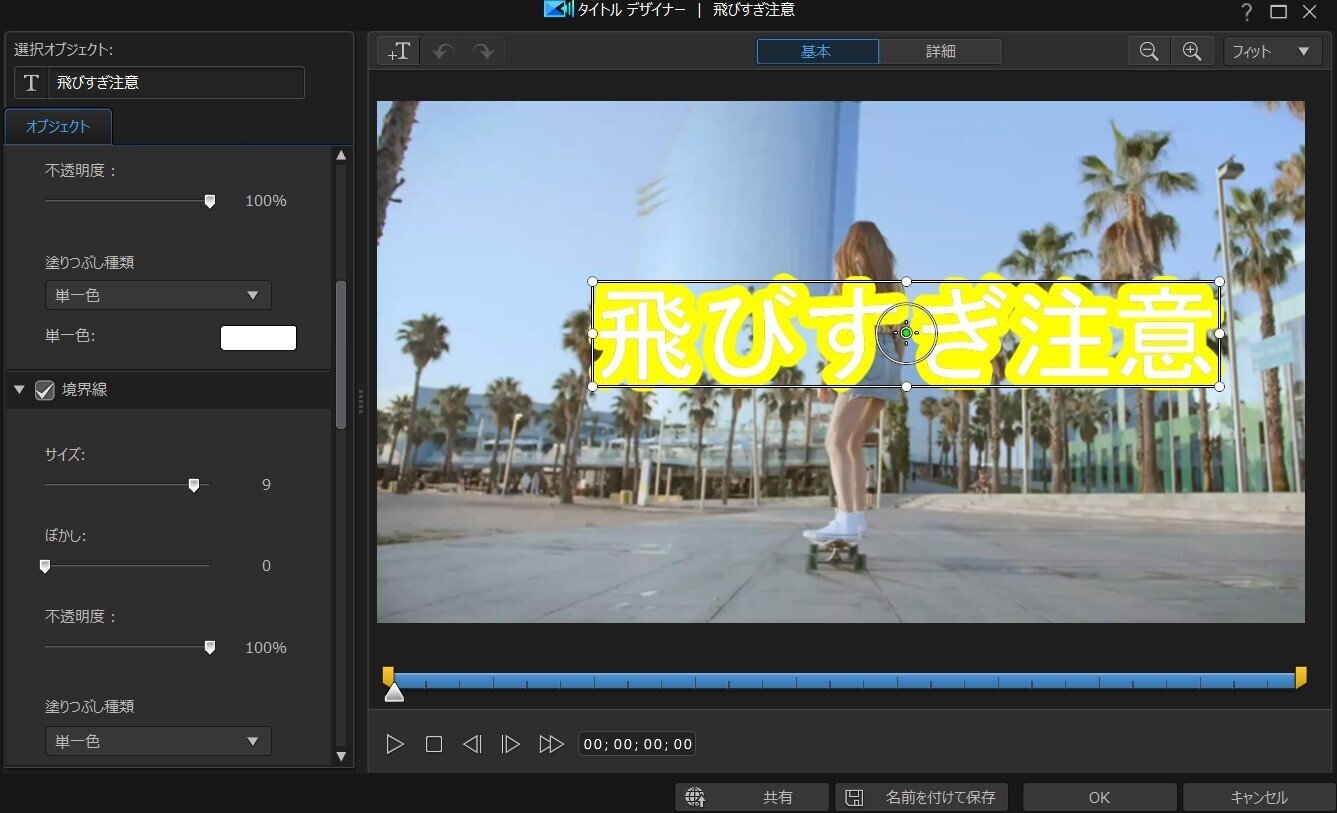Click the border 不透明度 slider handle
The width and height of the screenshot is (1337, 813).
point(209,647)
